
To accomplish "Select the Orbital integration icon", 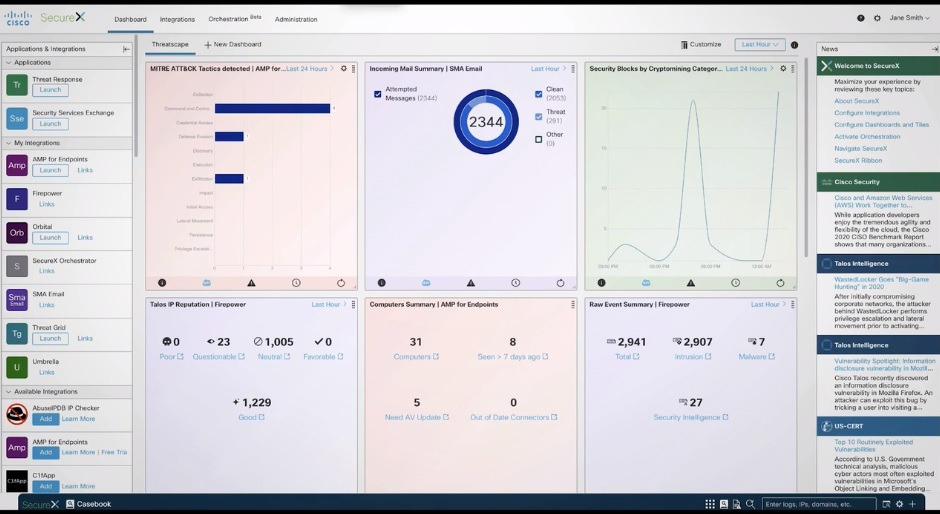I will coord(17,232).
